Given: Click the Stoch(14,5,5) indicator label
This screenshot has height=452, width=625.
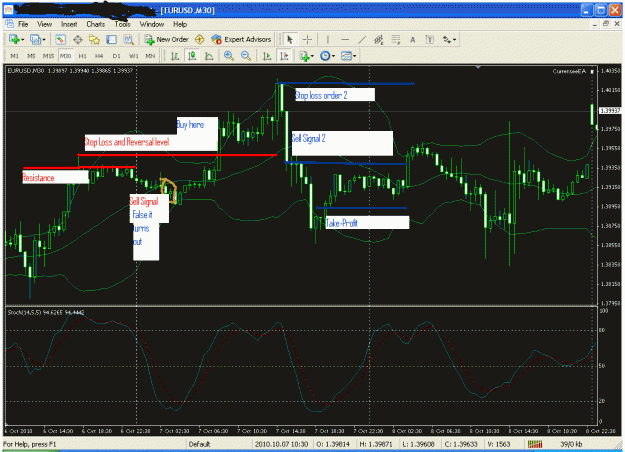Looking at the screenshot, I should pyautogui.click(x=46, y=313).
